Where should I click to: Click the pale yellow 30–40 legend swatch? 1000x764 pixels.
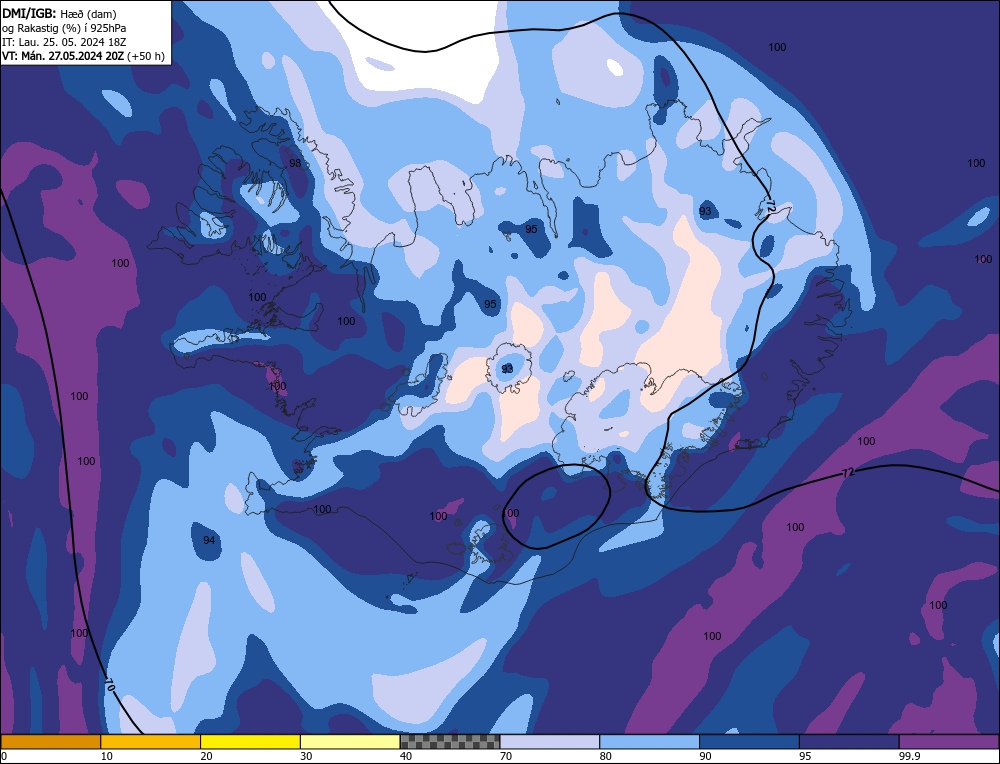(x=350, y=742)
